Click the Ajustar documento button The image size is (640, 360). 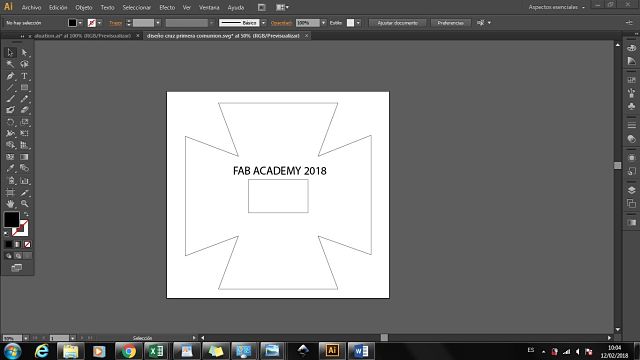point(398,23)
